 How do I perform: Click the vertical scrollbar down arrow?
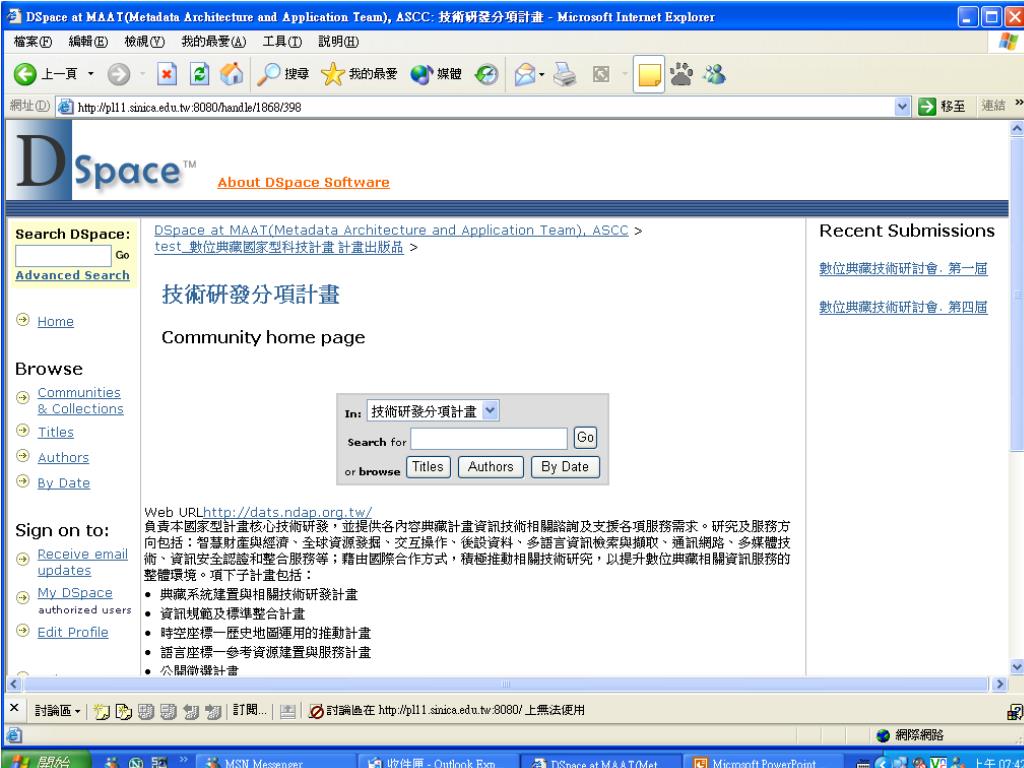pyautogui.click(x=1017, y=667)
